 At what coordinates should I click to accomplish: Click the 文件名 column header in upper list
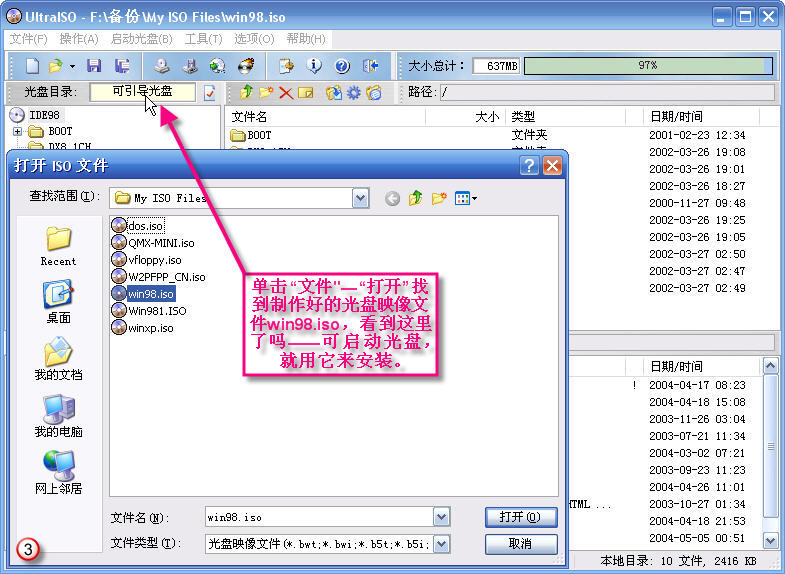[x=325, y=117]
